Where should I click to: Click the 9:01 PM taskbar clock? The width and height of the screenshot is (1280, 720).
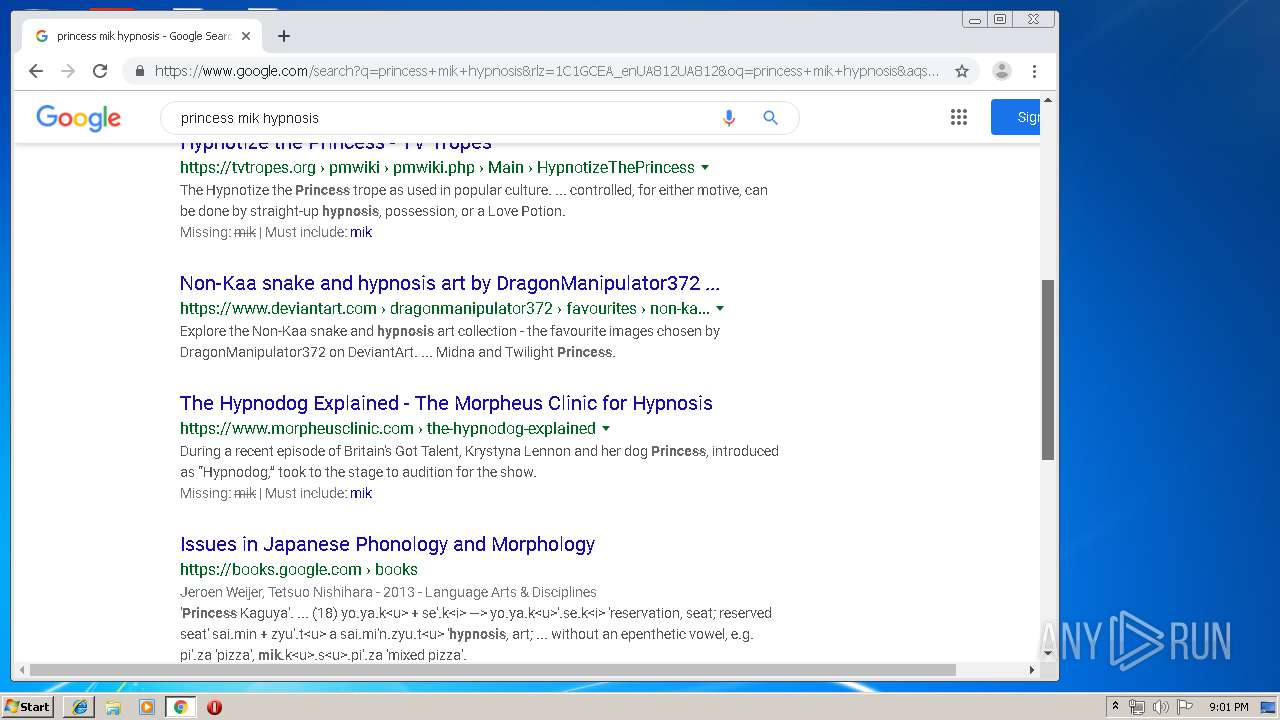(x=1228, y=707)
